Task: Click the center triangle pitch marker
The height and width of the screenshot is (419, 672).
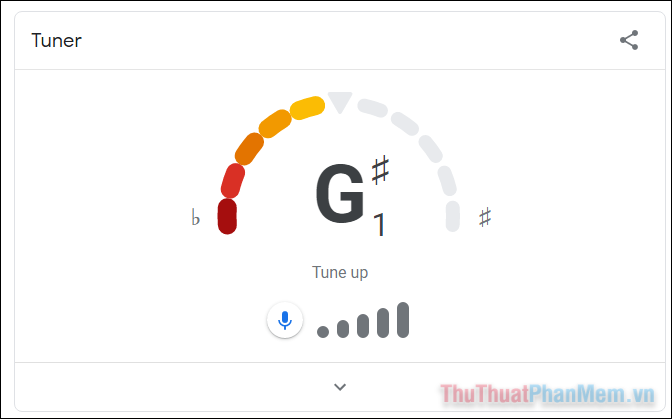Action: tap(340, 102)
